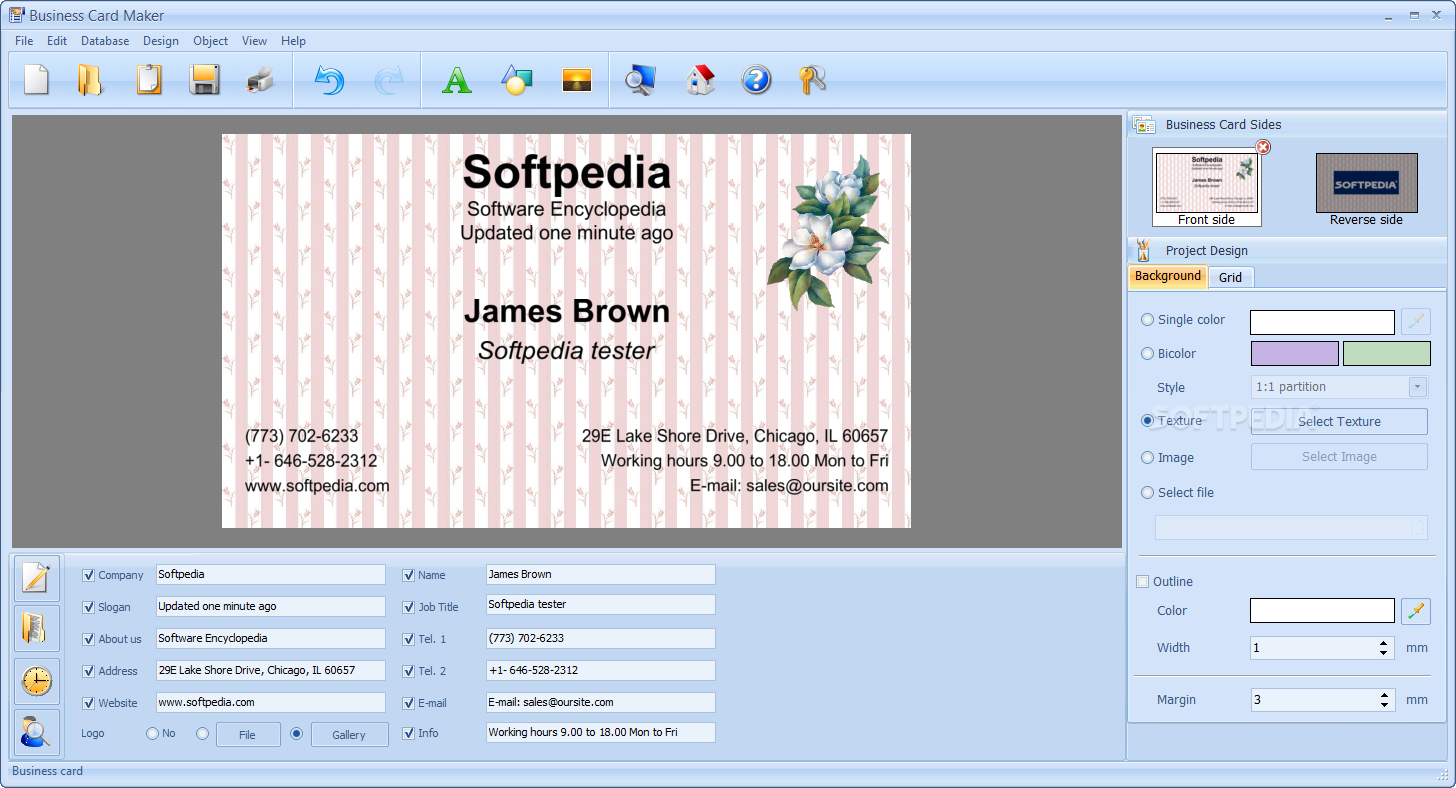This screenshot has width=1456, height=788.
Task: Expand the Style partition dropdown
Action: 1417,387
